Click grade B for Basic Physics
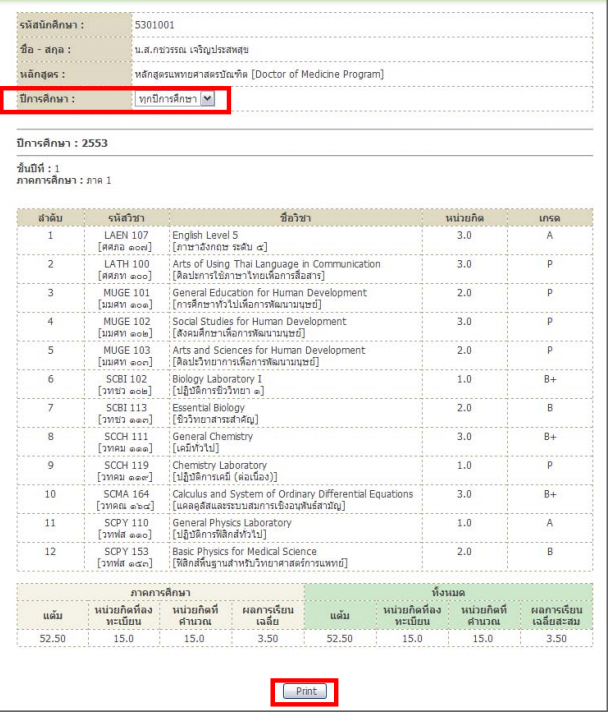 550,551
